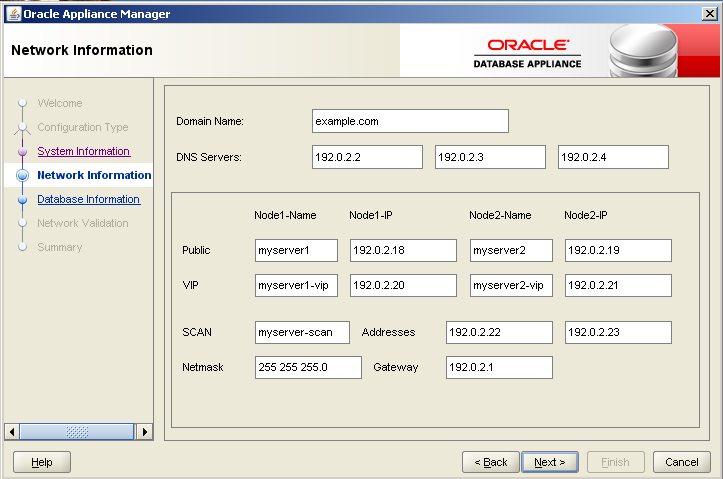Close the Oracle Appliance Manager window
The height and width of the screenshot is (479, 723).
pyautogui.click(x=710, y=14)
